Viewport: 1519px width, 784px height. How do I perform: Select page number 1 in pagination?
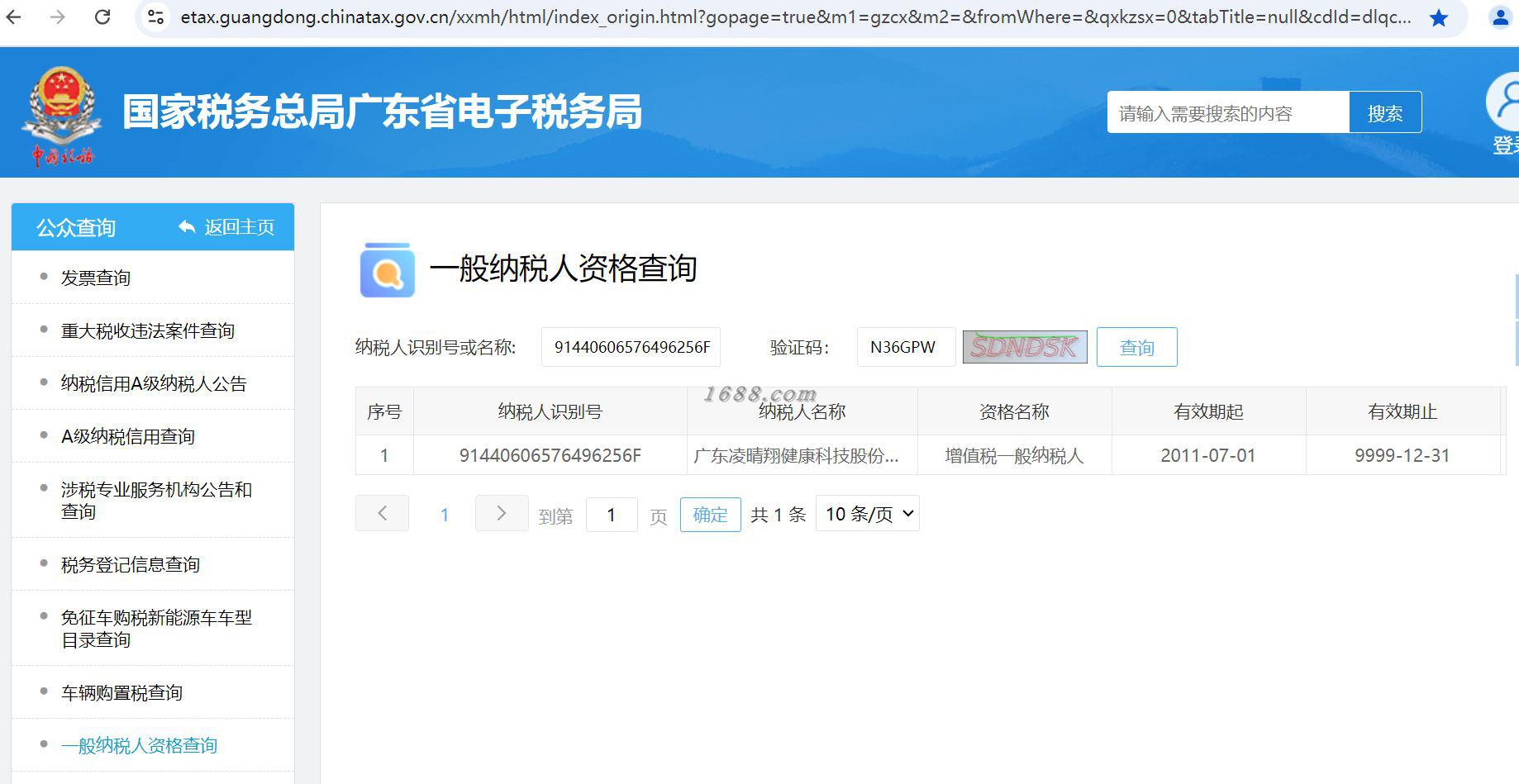click(445, 515)
